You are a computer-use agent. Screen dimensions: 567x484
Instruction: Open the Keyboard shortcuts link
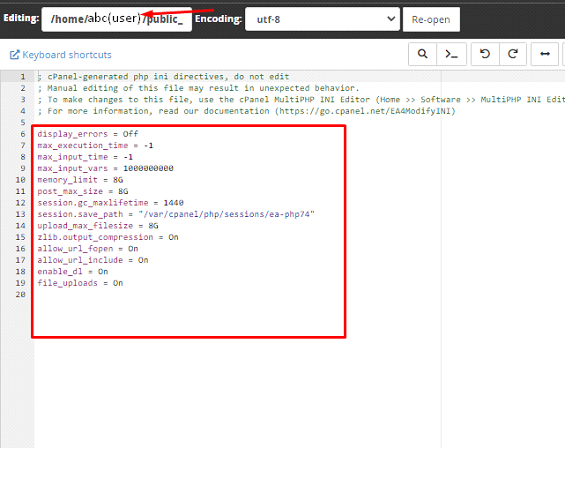click(67, 55)
